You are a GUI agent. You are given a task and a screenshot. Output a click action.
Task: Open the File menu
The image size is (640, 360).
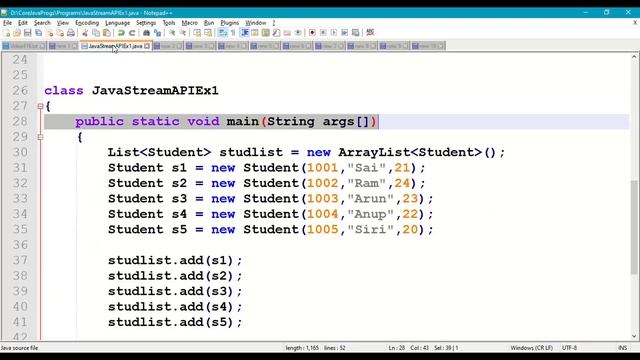click(7, 23)
